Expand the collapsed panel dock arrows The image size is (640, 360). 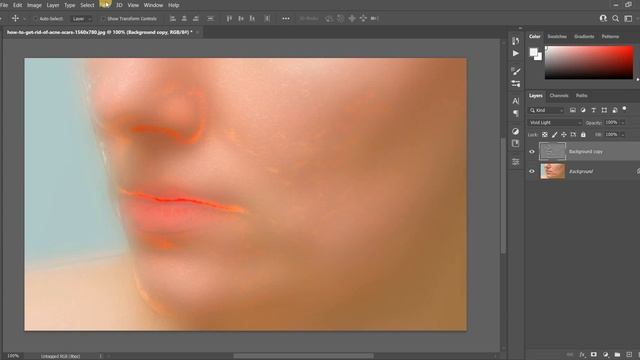[520, 28]
